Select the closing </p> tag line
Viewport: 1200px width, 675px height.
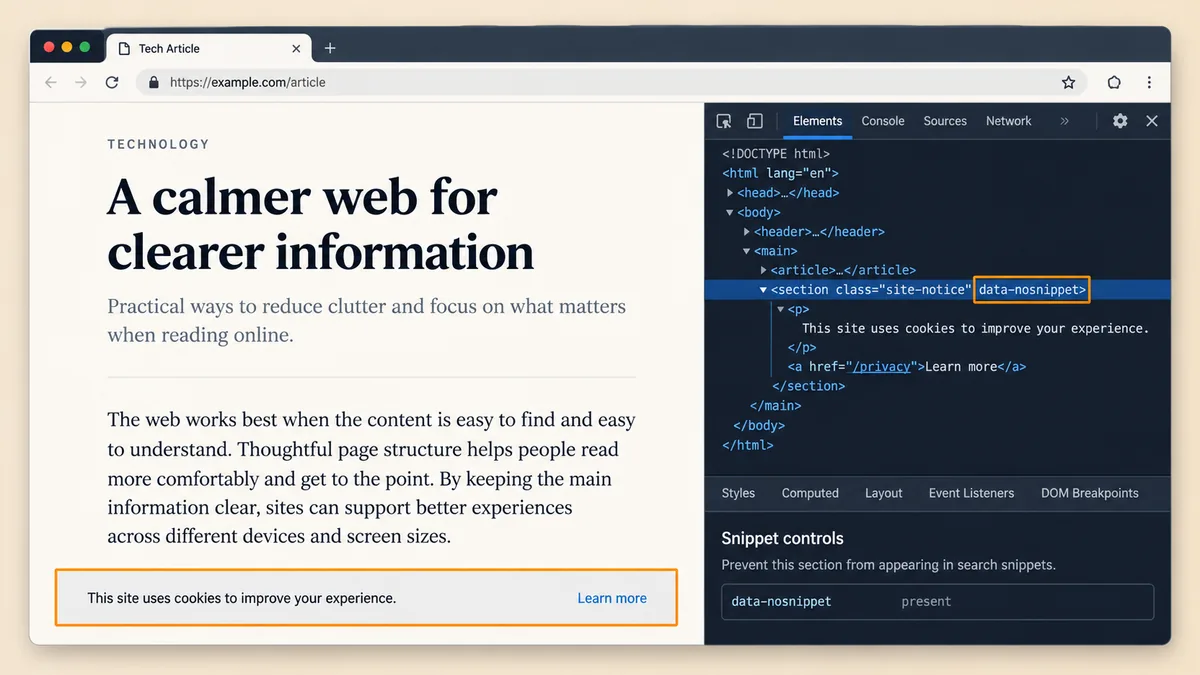click(802, 348)
